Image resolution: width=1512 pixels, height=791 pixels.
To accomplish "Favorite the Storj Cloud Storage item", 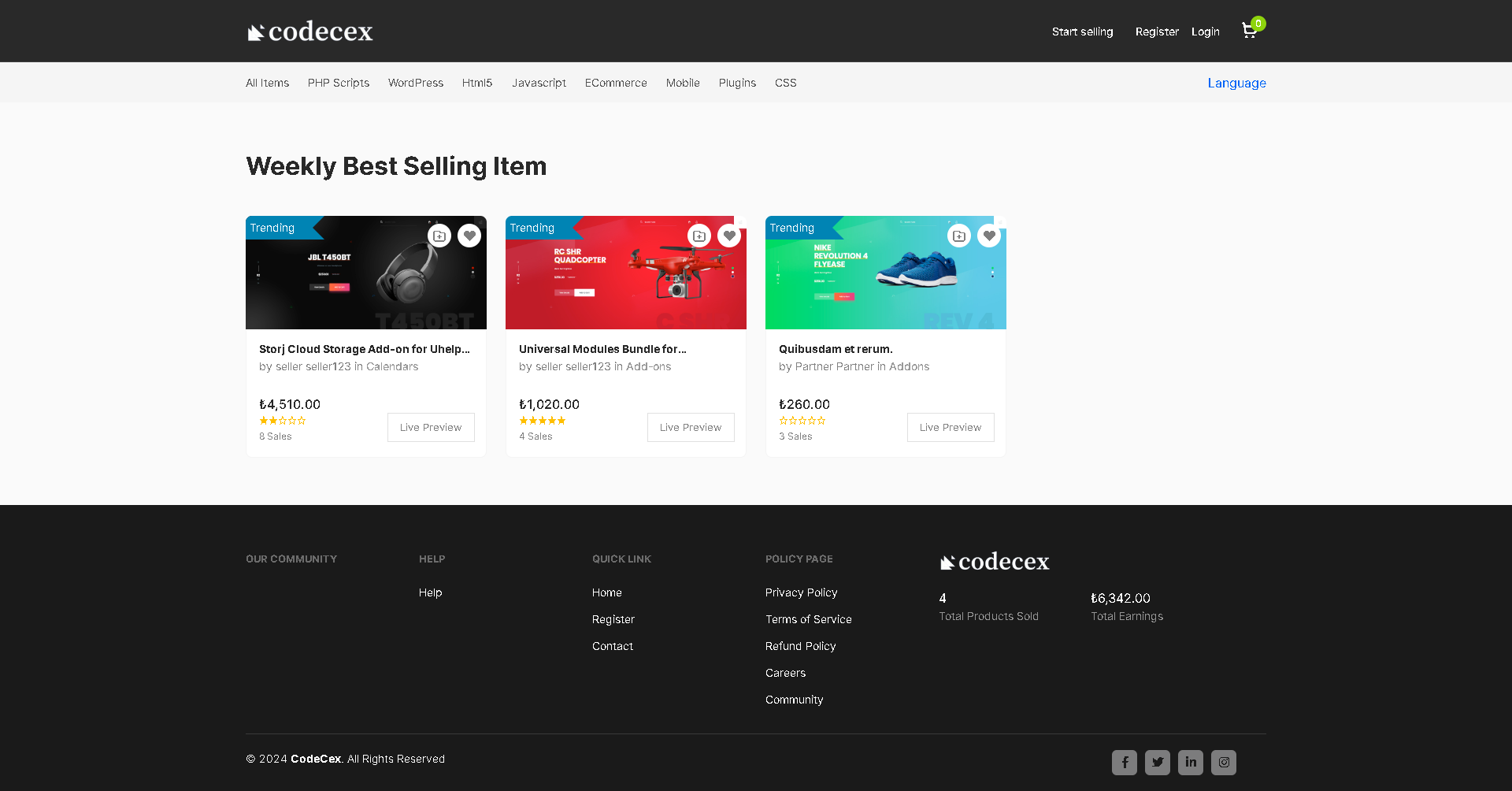I will pos(469,236).
